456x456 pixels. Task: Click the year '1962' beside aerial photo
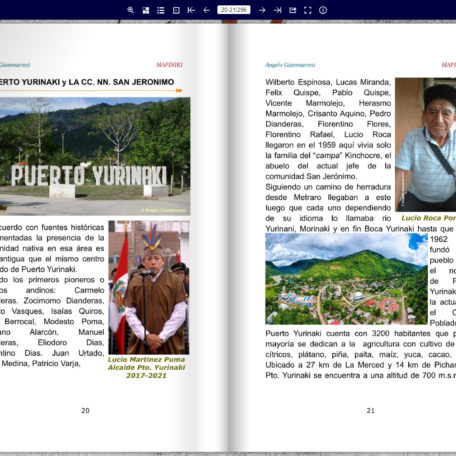(x=438, y=239)
